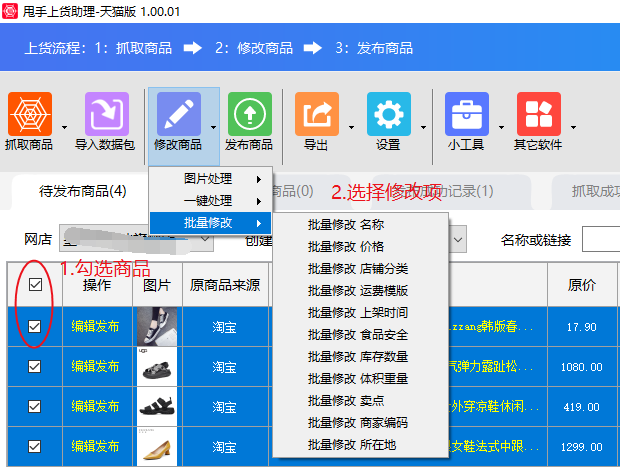Click 淘宝 source cell in 17.90 row
This screenshot has width=620, height=467.
[x=225, y=327]
